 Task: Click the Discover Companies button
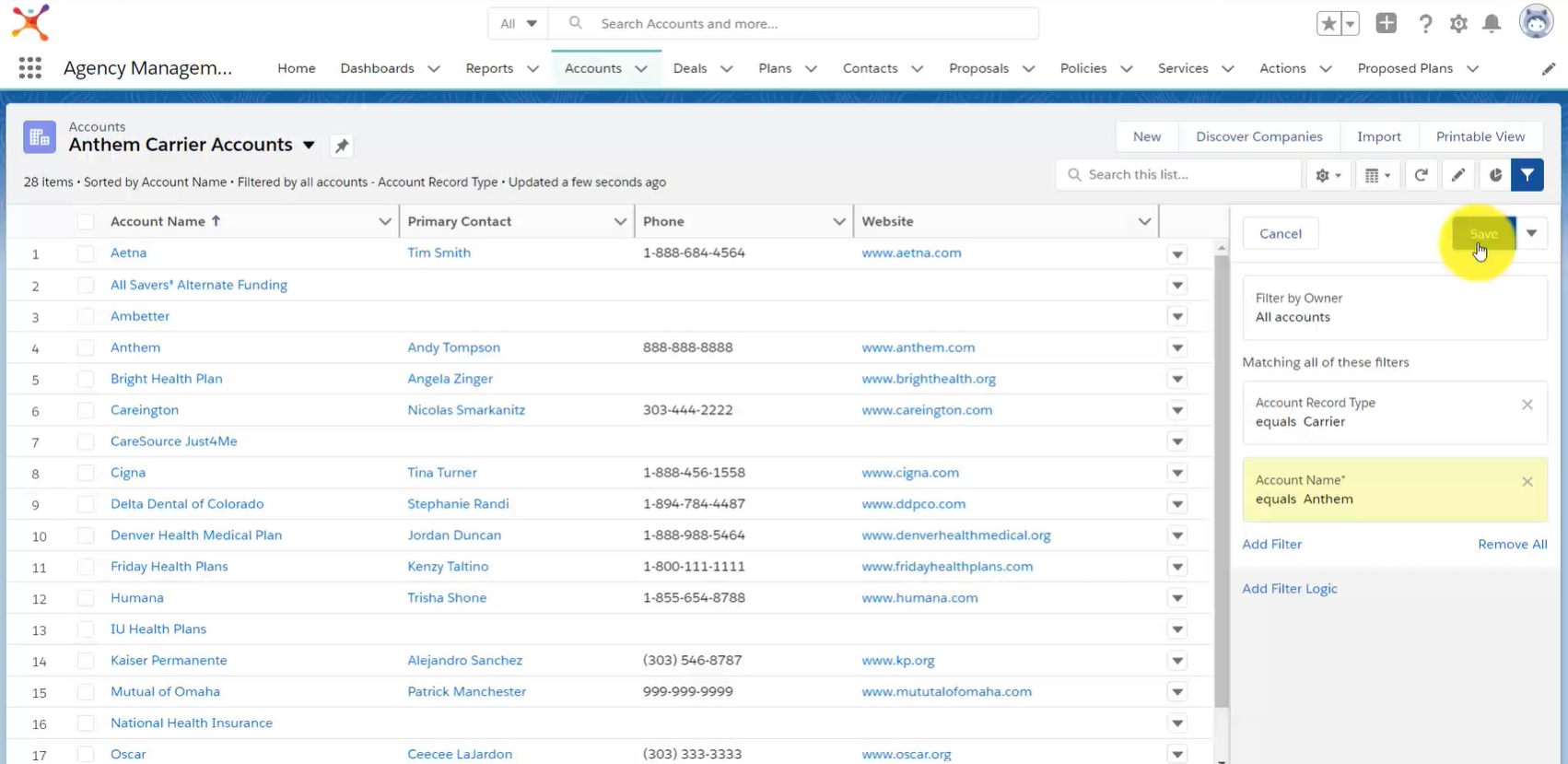(1259, 136)
